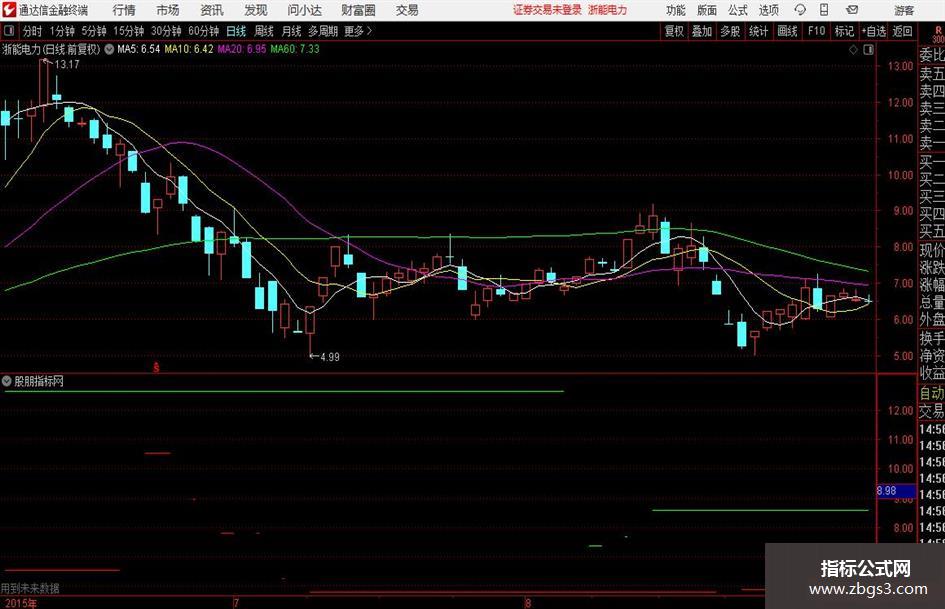Switch to 30分钟 period tab

coord(166,31)
